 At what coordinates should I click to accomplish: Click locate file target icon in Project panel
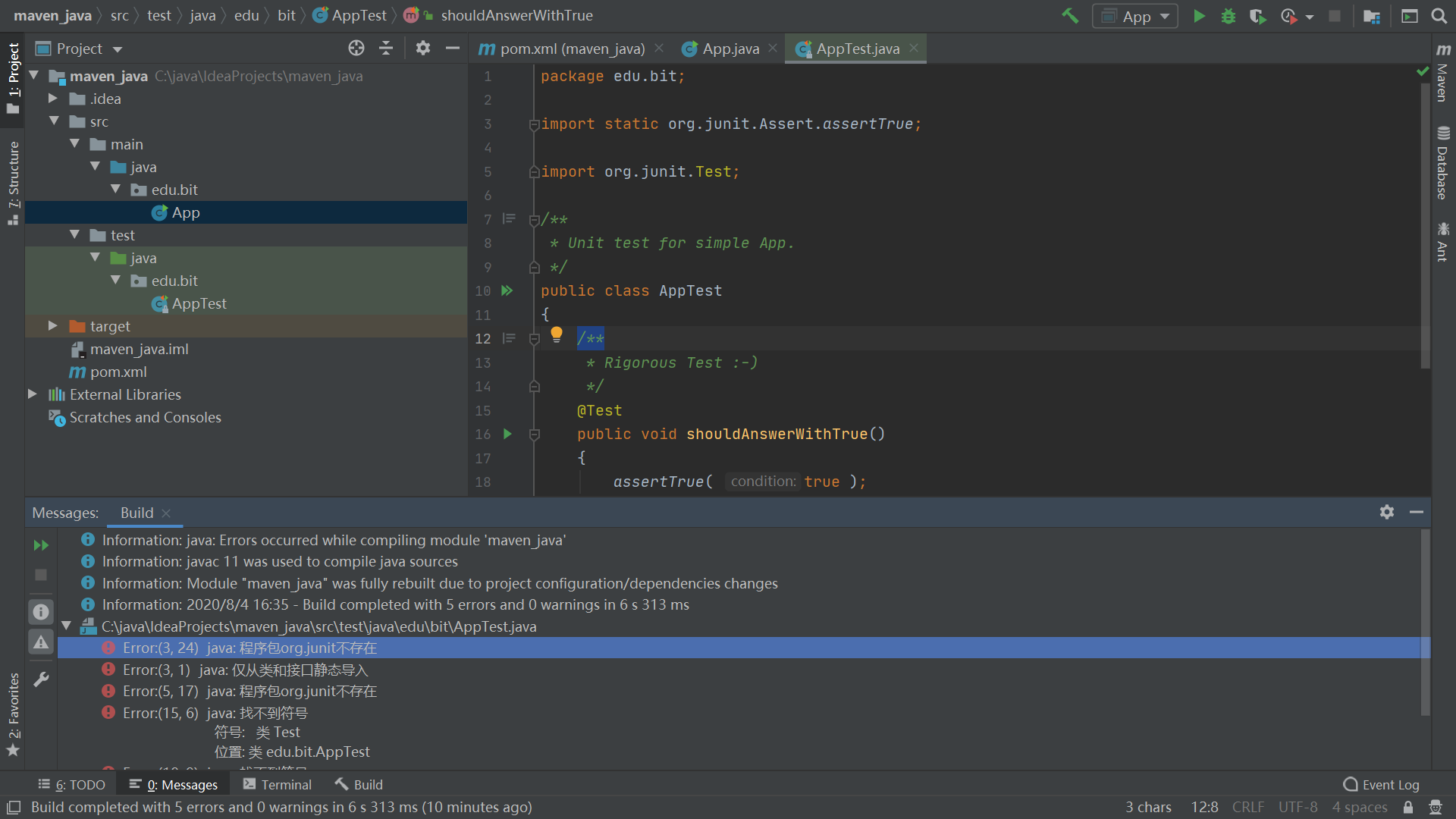point(356,49)
